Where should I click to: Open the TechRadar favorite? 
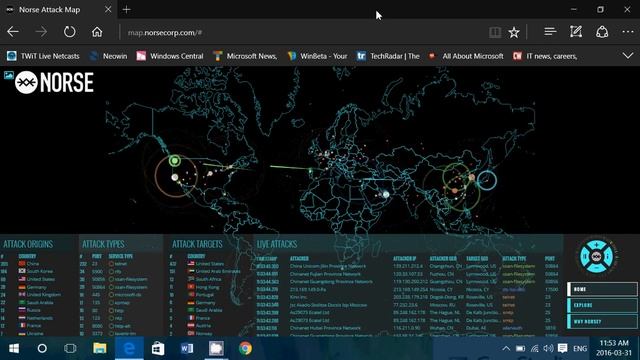pos(388,56)
